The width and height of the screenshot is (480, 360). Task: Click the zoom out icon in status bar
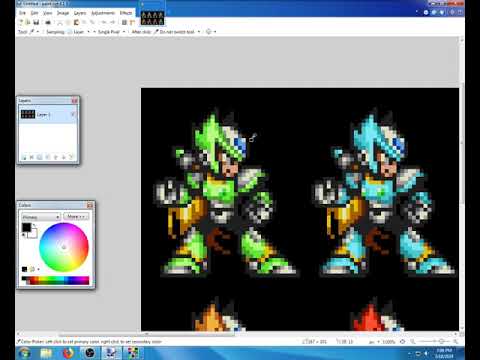point(413,342)
